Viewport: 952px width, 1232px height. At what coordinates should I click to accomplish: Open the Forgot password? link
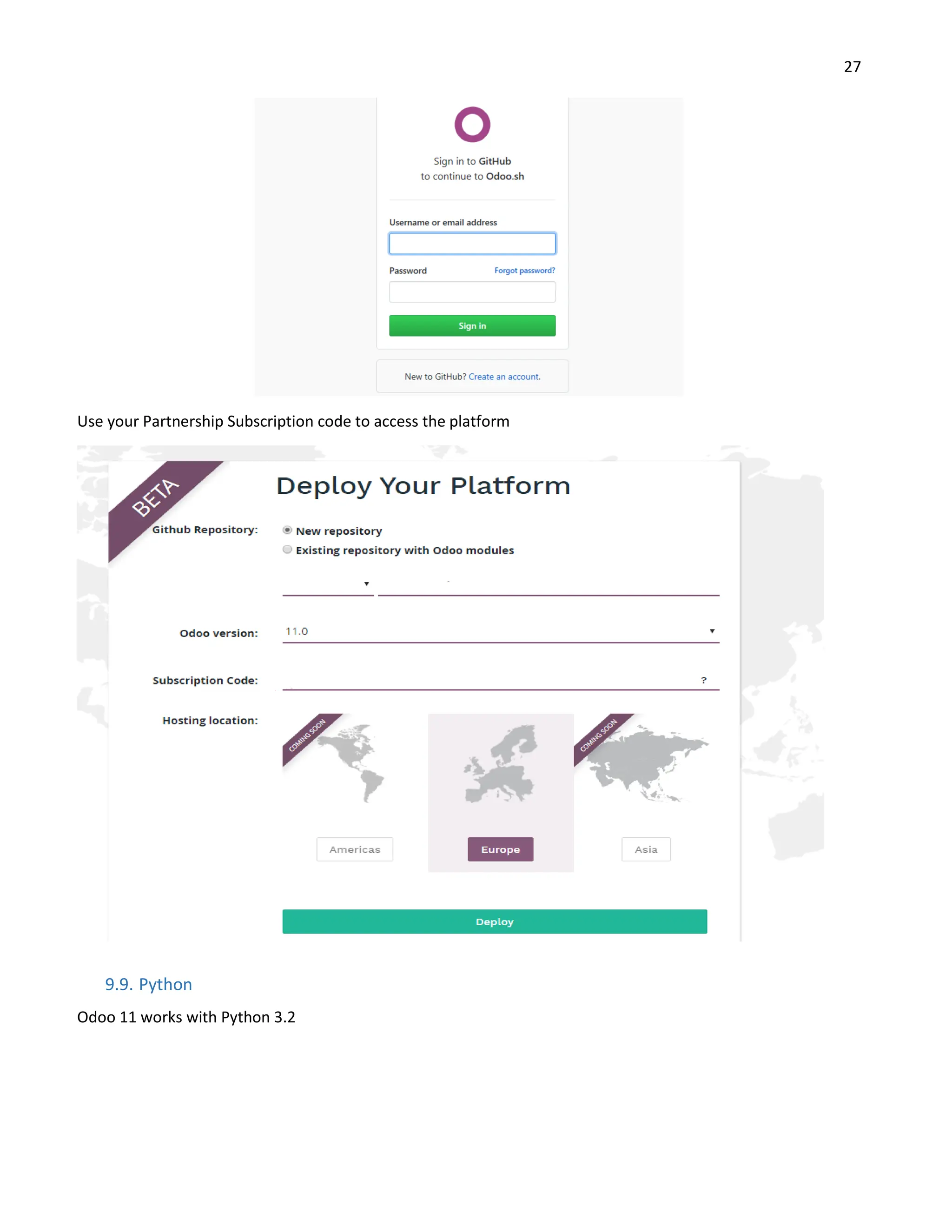524,271
